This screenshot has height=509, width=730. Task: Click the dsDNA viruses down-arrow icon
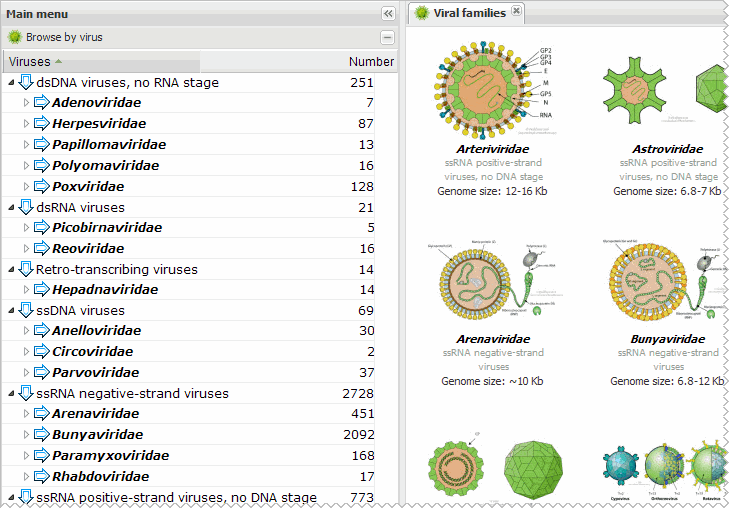point(26,82)
